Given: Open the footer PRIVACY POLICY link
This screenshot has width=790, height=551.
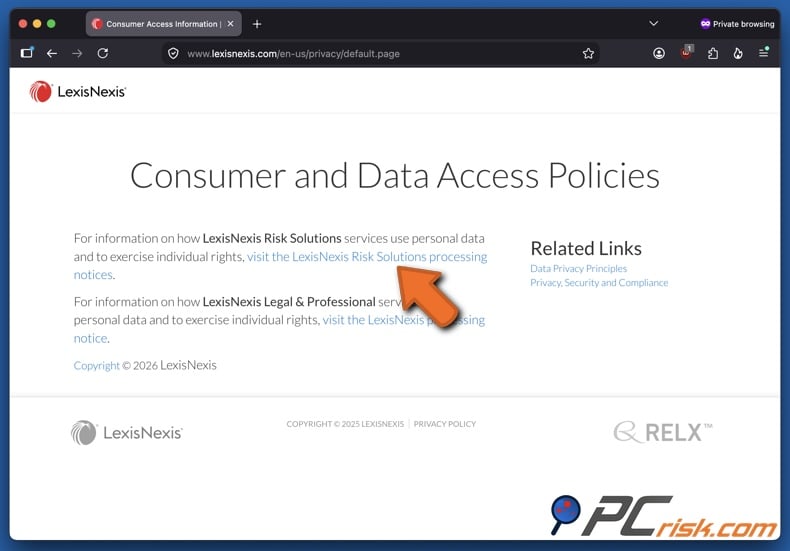Looking at the screenshot, I should (x=445, y=424).
